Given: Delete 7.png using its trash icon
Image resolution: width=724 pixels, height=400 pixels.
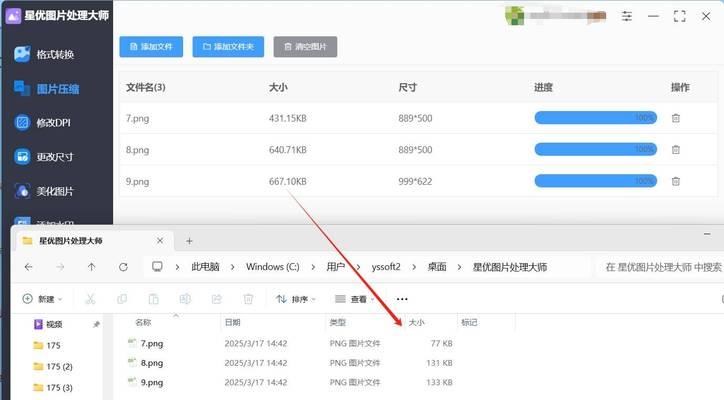Looking at the screenshot, I should tap(676, 118).
